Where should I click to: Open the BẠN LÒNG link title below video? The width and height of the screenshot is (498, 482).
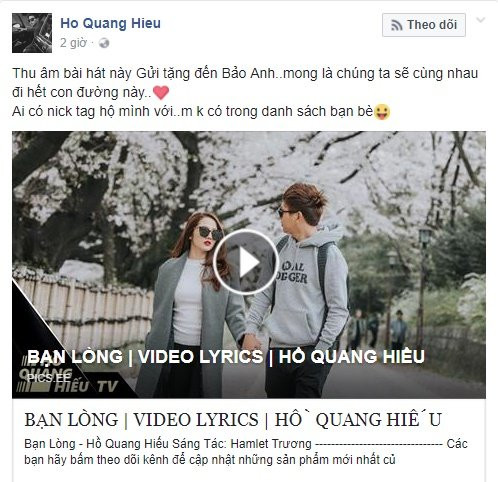233,419
